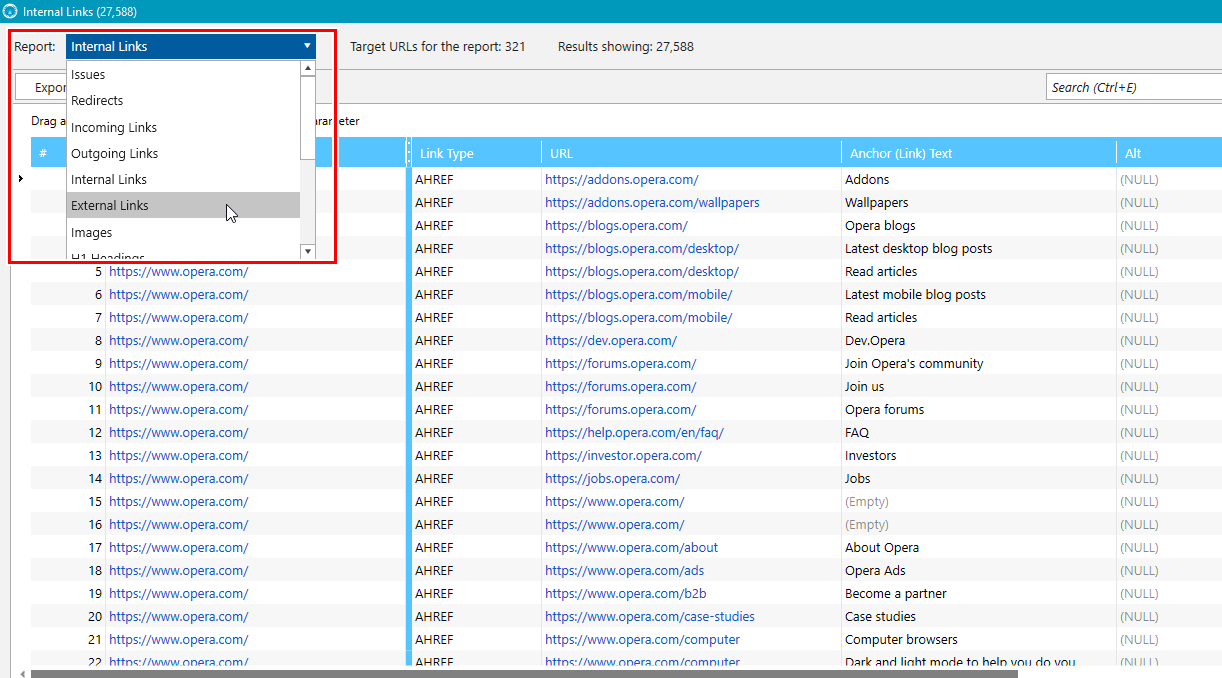This screenshot has width=1222, height=678.
Task: Click the Dev.Opera anchor text cell
Action: 979,340
